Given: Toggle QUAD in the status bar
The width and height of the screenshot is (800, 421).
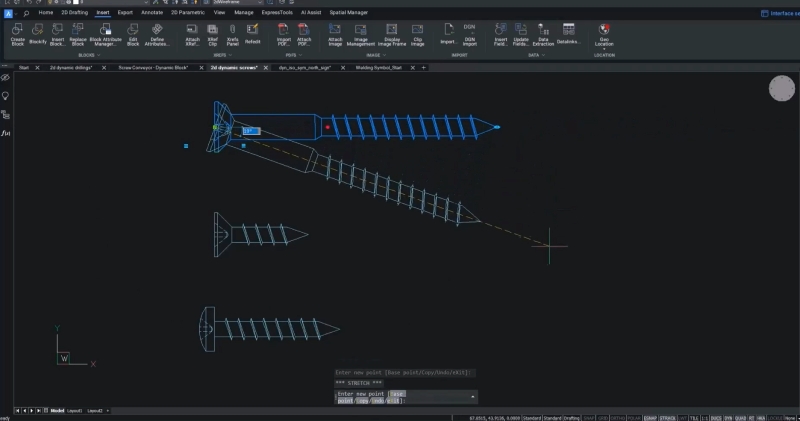Looking at the screenshot, I should click(740, 418).
